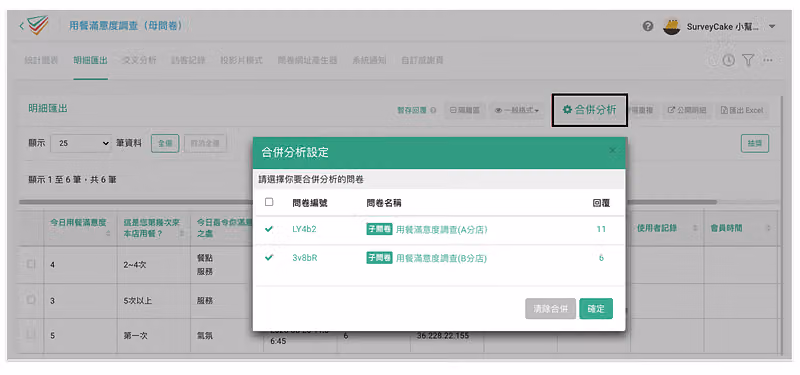Sort by the 會員時間 column
800x375 pixels.
pos(740,228)
